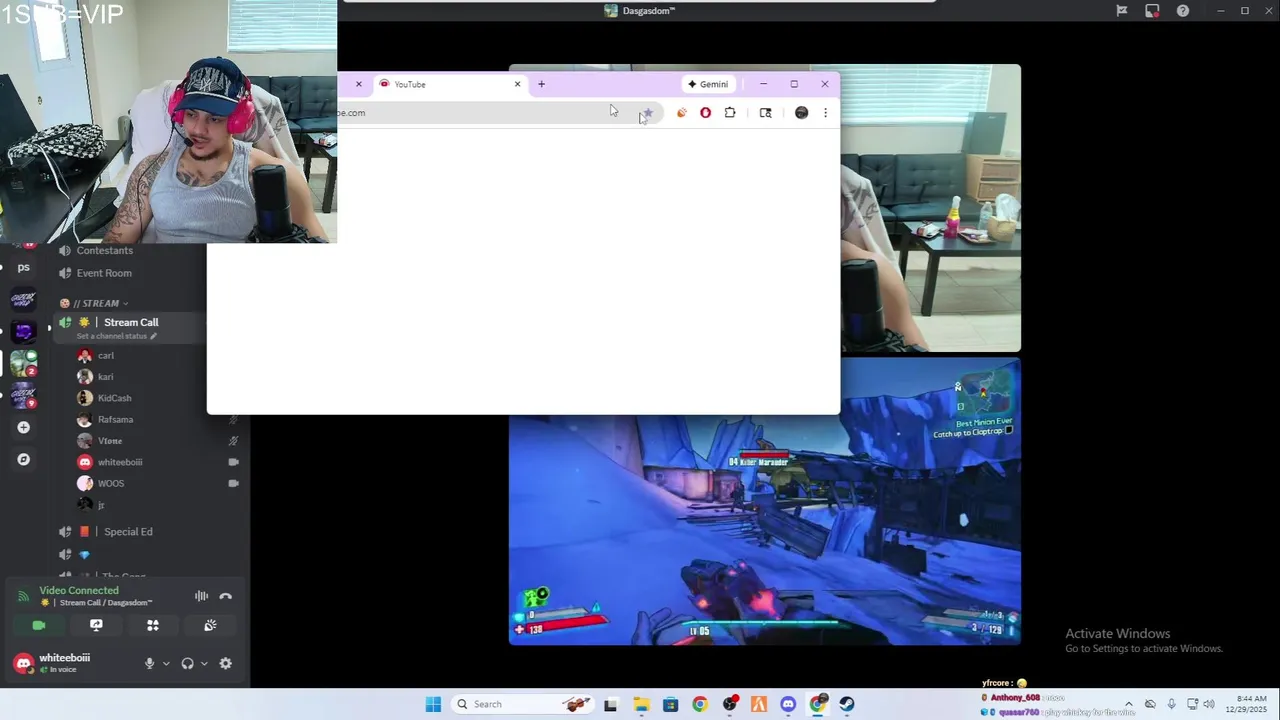Show hidden system tray icons

pos(1129,704)
